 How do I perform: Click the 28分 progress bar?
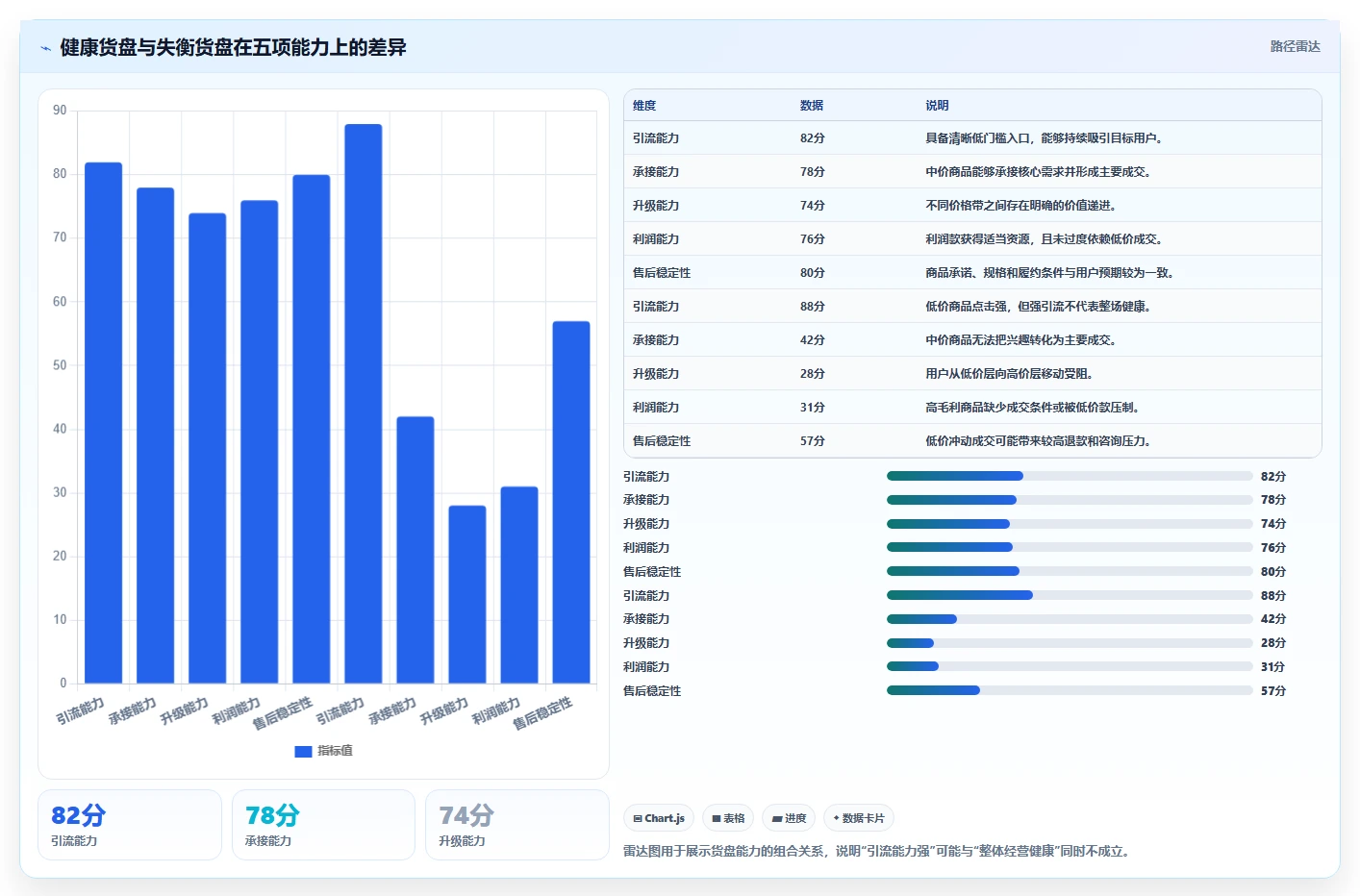1070,643
